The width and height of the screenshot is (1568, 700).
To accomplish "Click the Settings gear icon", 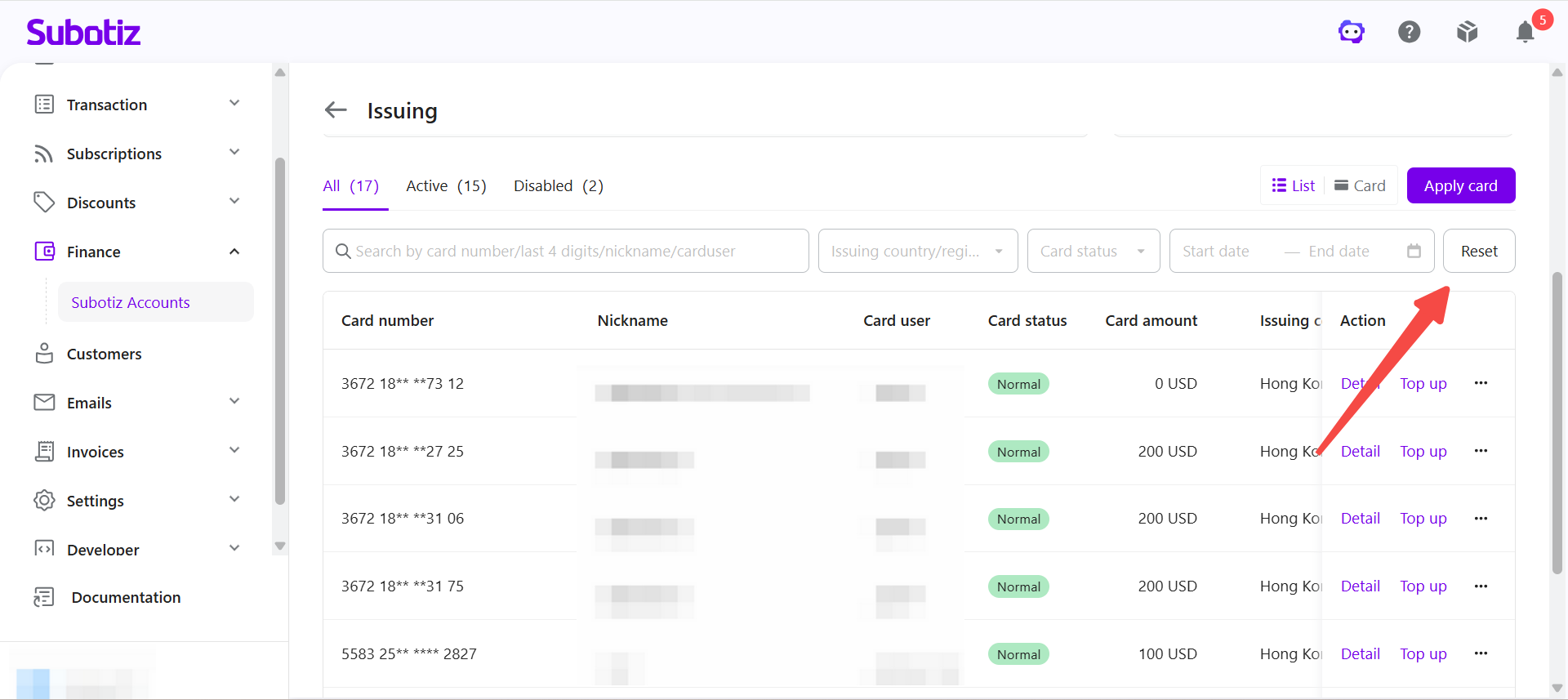I will (x=44, y=501).
